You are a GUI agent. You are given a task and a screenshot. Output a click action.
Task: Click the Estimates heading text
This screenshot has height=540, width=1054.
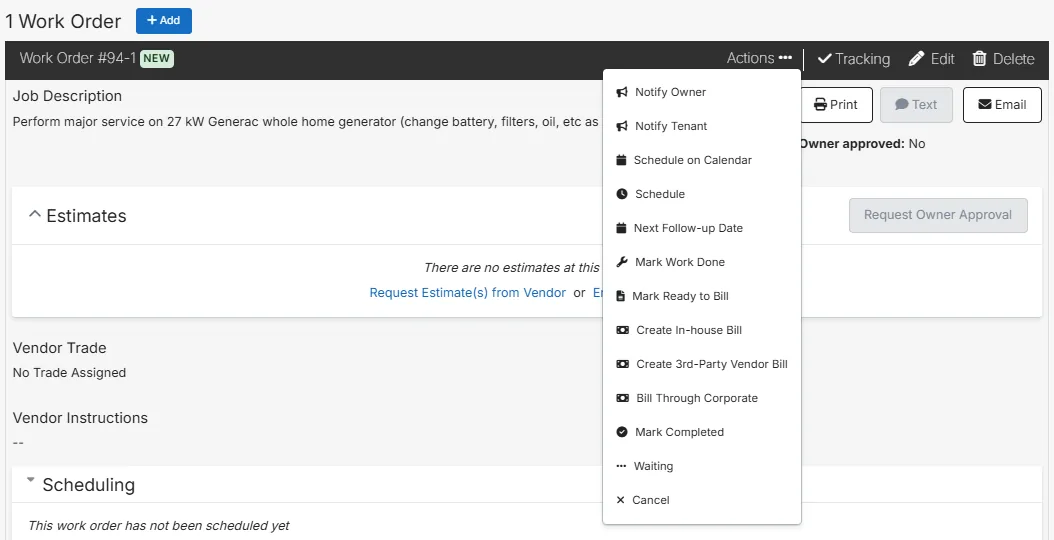coord(86,216)
